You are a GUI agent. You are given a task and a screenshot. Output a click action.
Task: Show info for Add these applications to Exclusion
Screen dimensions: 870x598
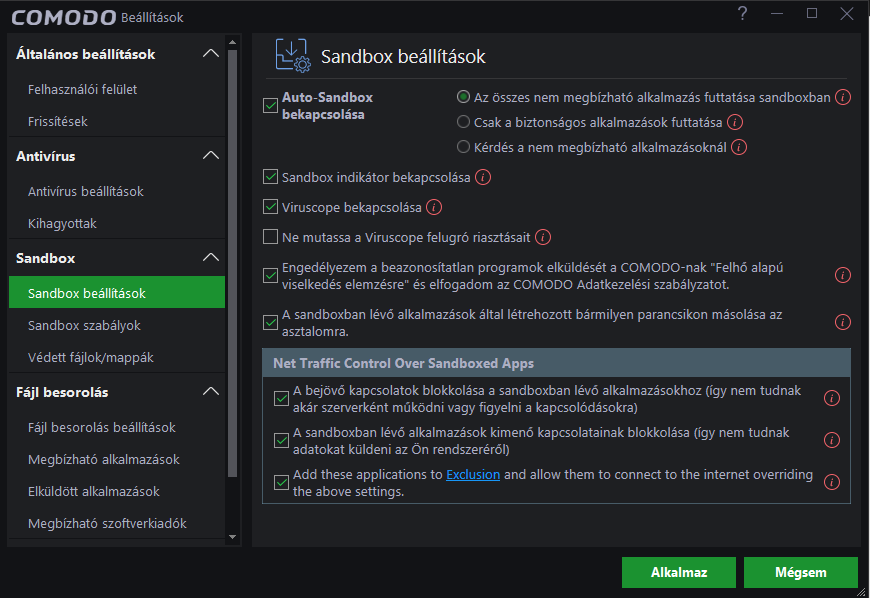coord(832,483)
